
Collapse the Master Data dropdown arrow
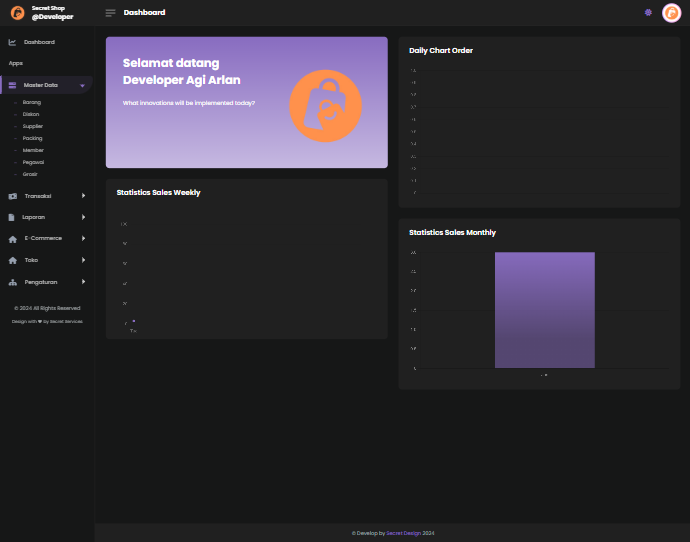[82, 86]
